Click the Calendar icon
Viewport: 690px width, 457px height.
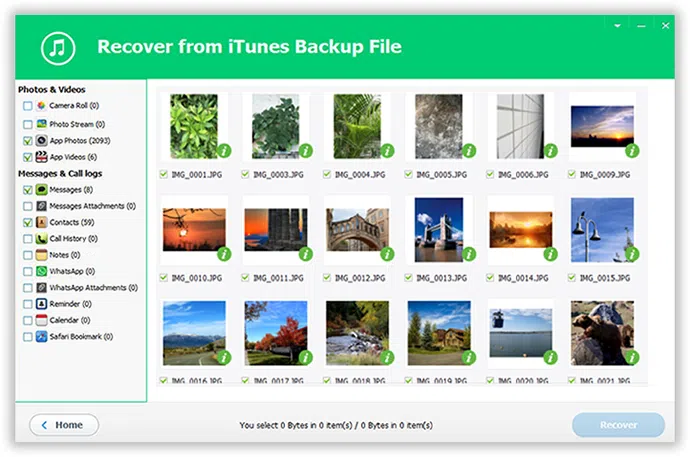(x=41, y=320)
